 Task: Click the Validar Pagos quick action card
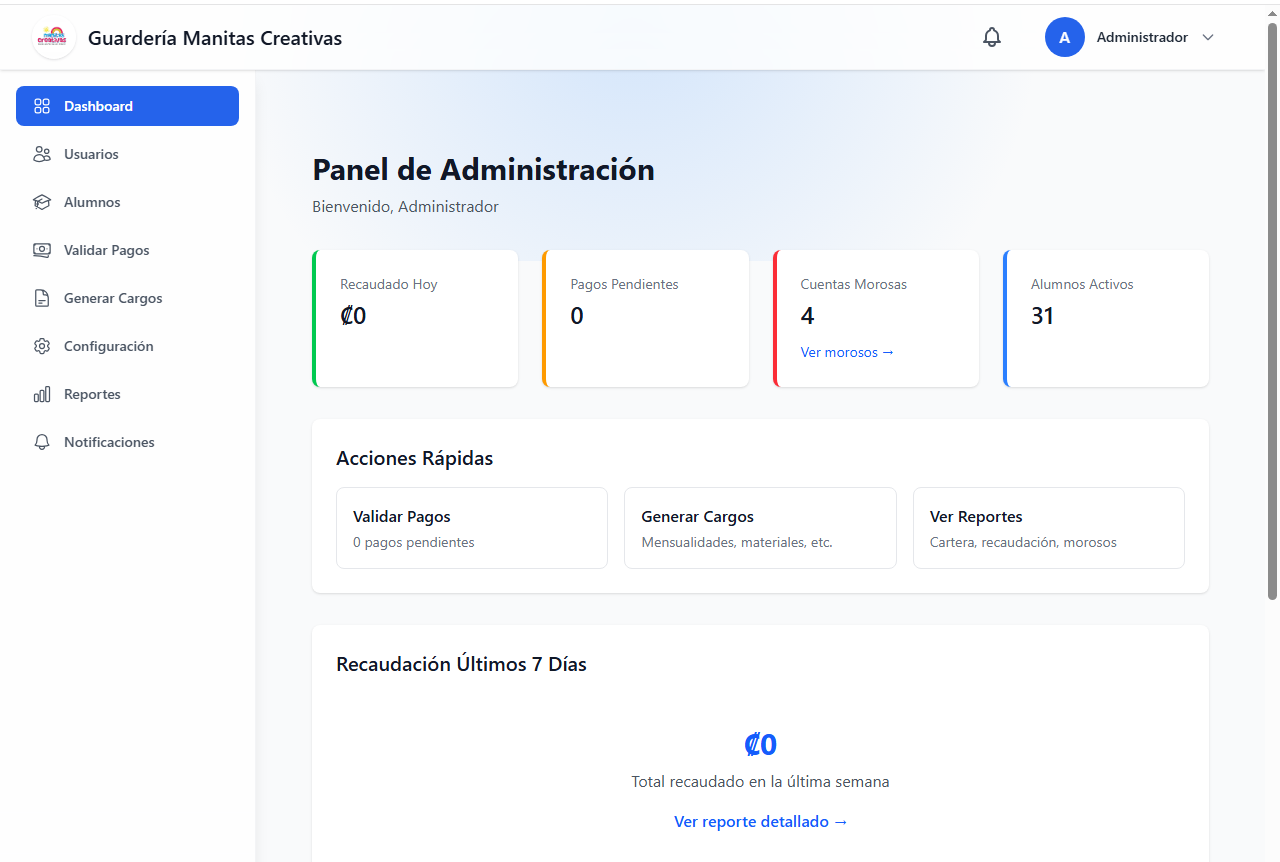point(472,528)
